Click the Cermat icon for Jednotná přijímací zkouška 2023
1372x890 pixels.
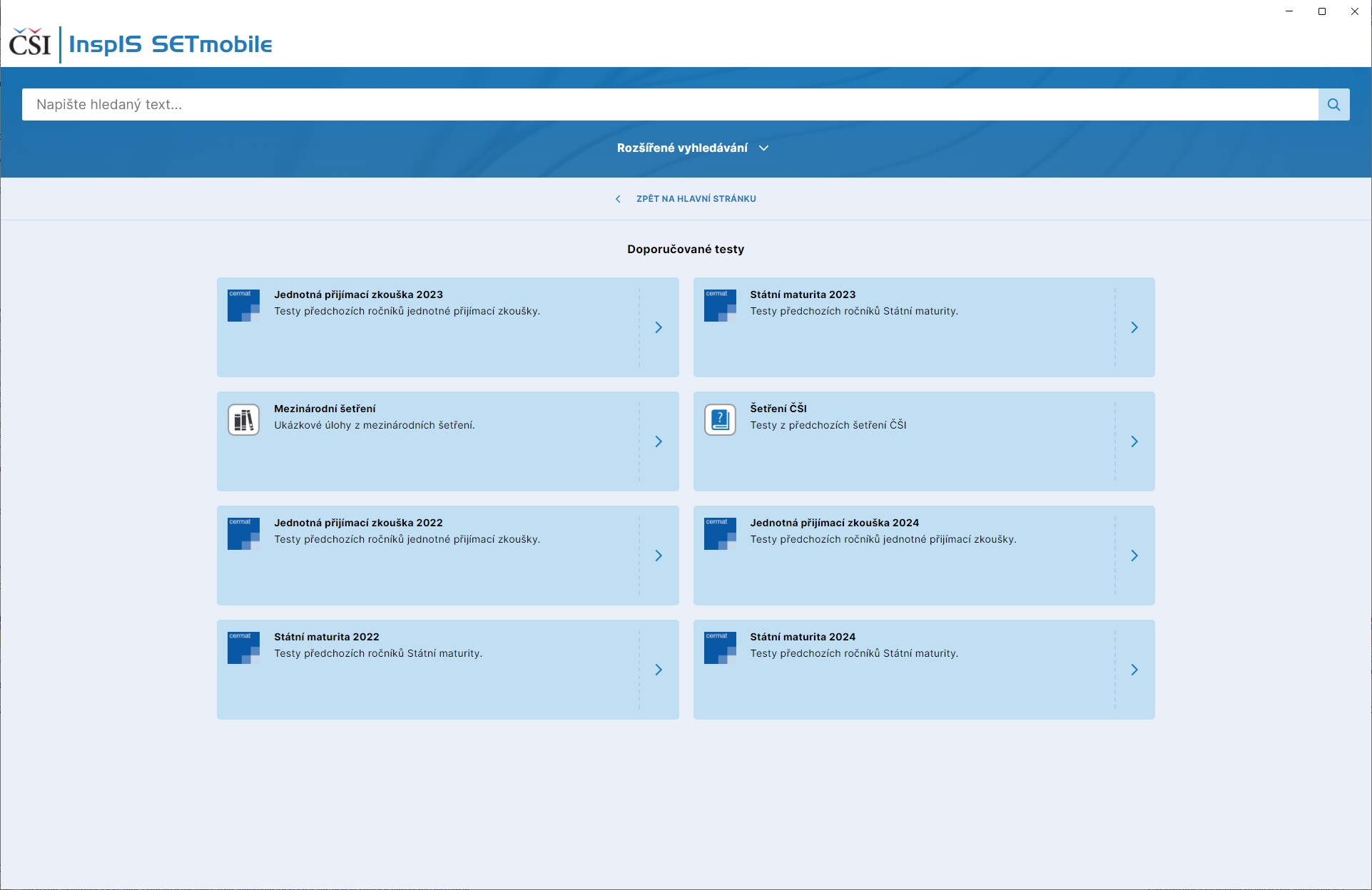pos(243,305)
